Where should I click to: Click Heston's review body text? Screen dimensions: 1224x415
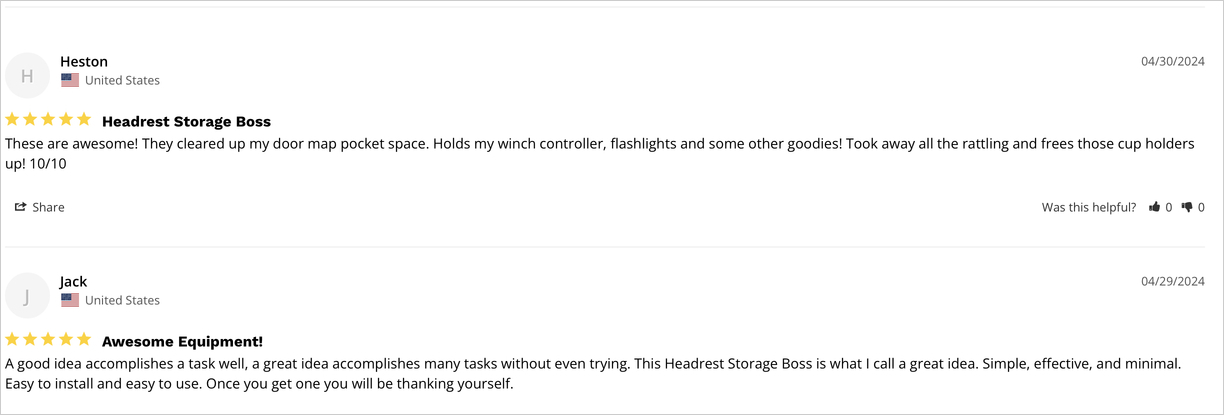(x=600, y=153)
